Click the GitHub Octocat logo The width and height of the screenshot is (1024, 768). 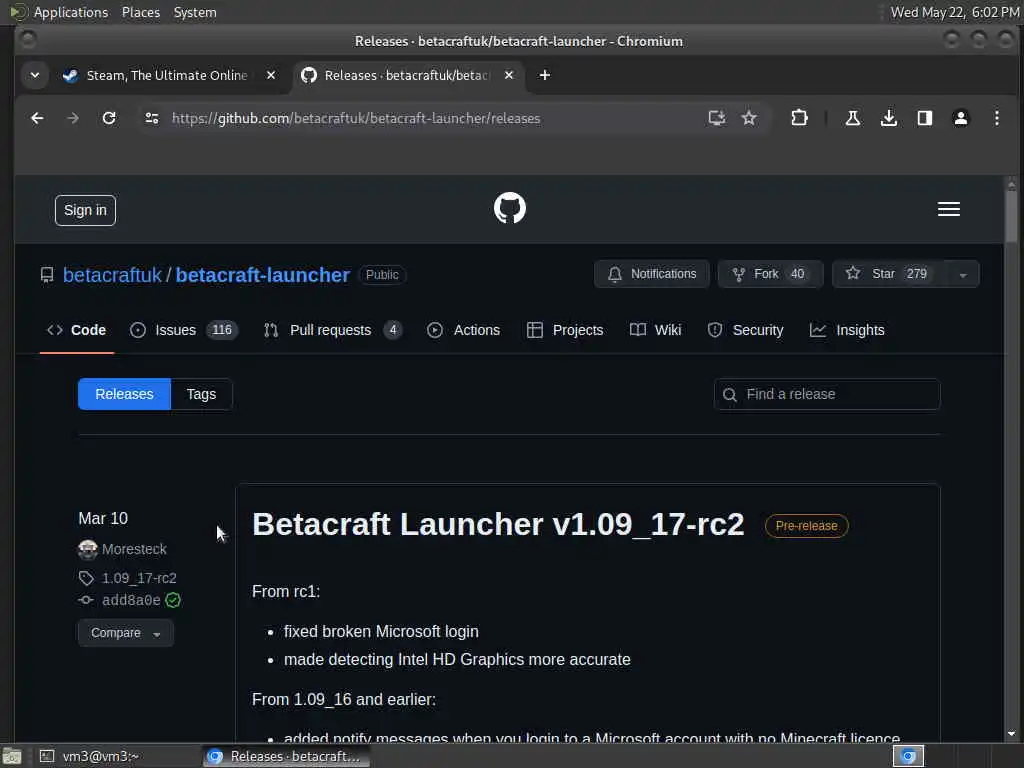tap(509, 208)
